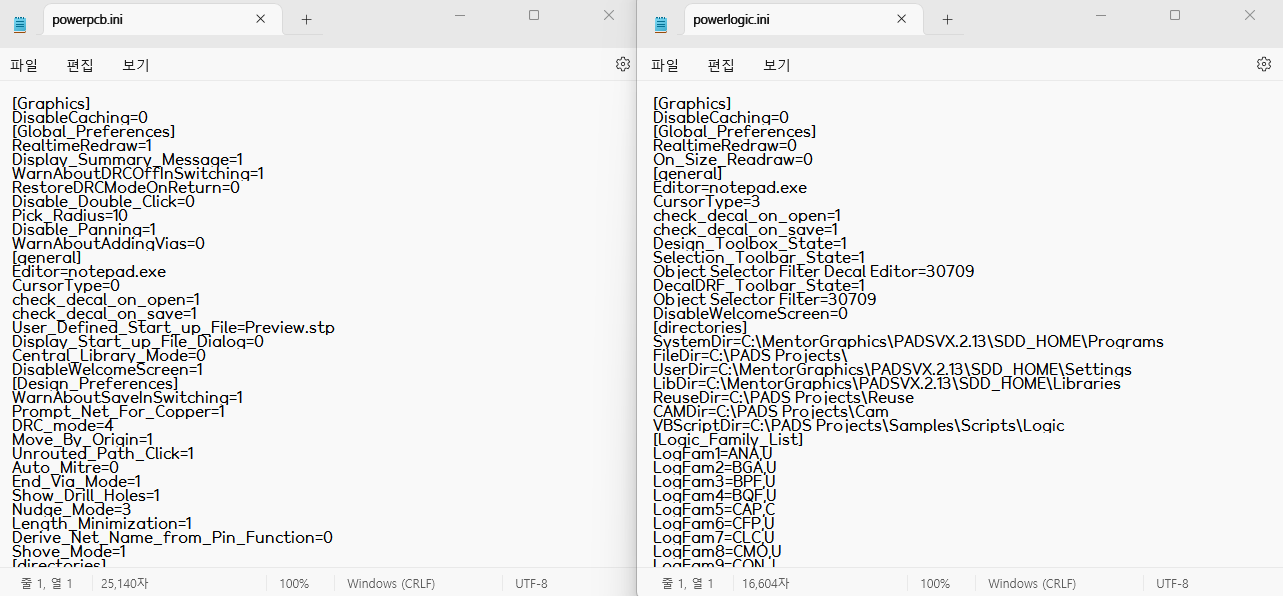The height and width of the screenshot is (596, 1283).
Task: Add new tab in powerpcb.ini window
Action: (x=306, y=19)
